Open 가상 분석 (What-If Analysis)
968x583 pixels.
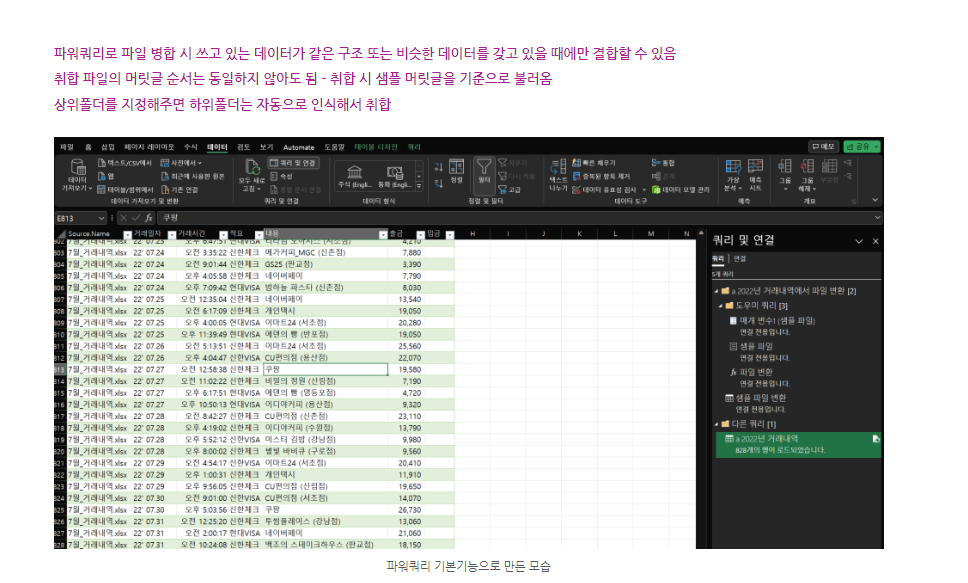[x=733, y=175]
